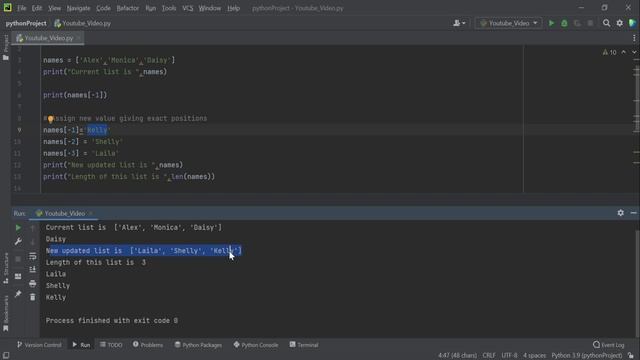Open the Project tool window icon
This screenshot has height=360, width=640.
coord(6,48)
